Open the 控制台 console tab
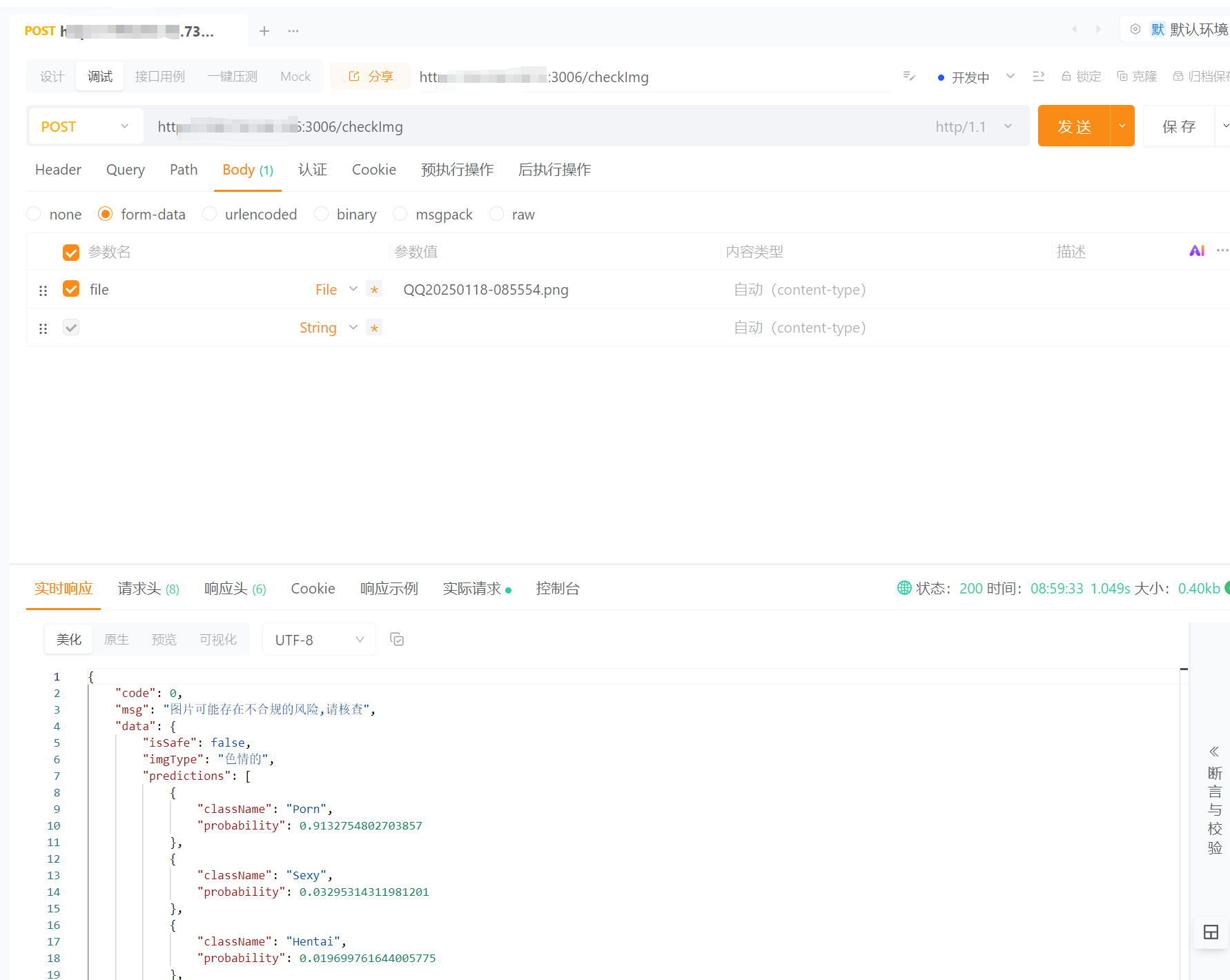 pos(558,589)
